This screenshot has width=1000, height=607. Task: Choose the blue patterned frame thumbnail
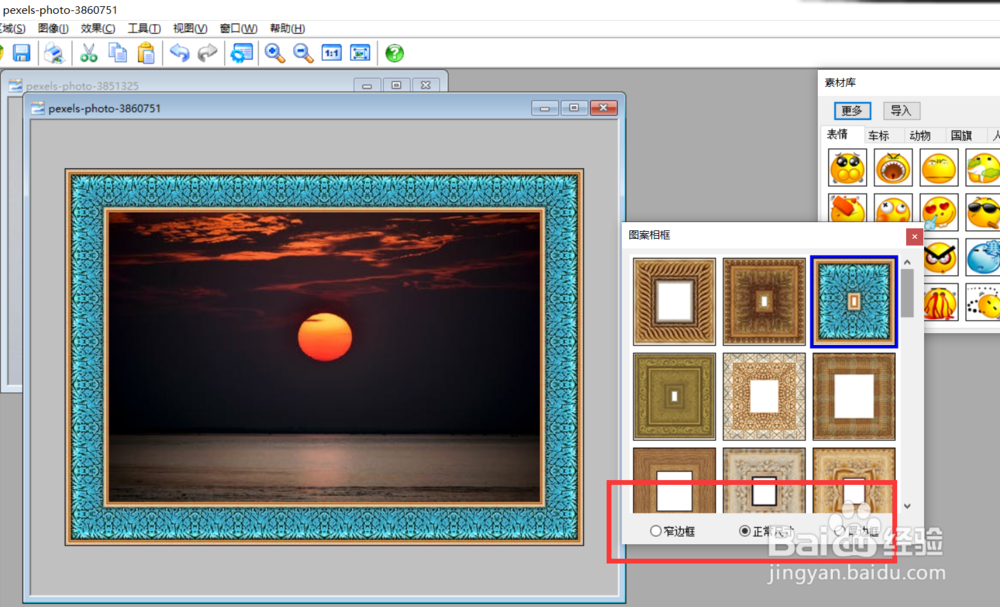tap(854, 302)
